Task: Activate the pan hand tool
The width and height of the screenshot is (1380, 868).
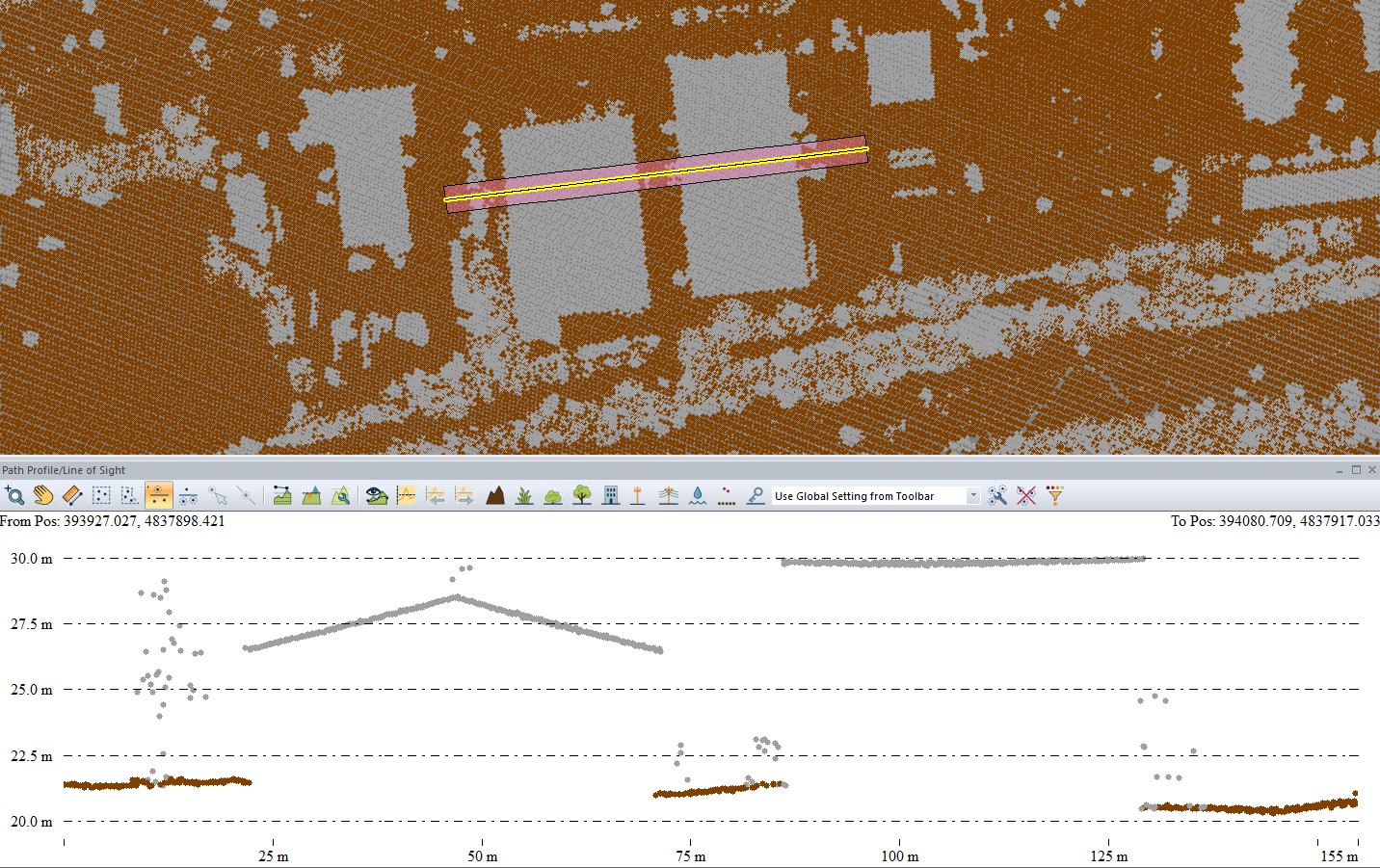Action: coord(43,495)
